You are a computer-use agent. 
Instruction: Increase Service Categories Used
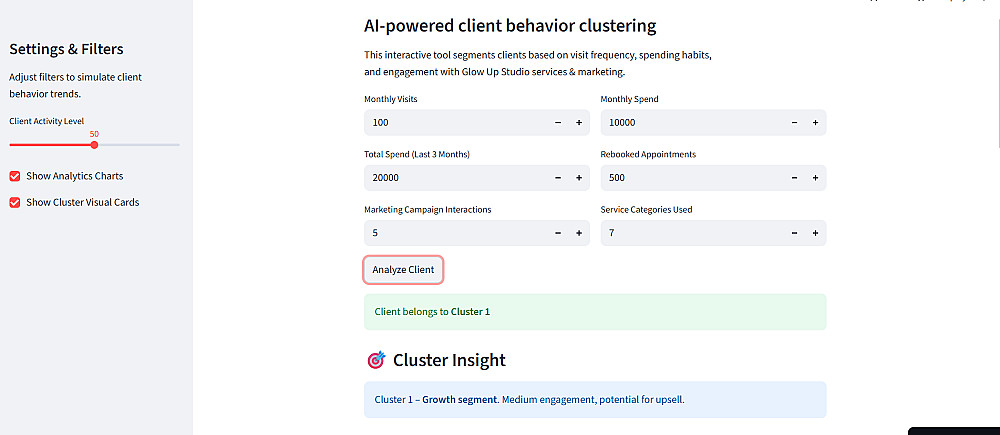coord(815,233)
